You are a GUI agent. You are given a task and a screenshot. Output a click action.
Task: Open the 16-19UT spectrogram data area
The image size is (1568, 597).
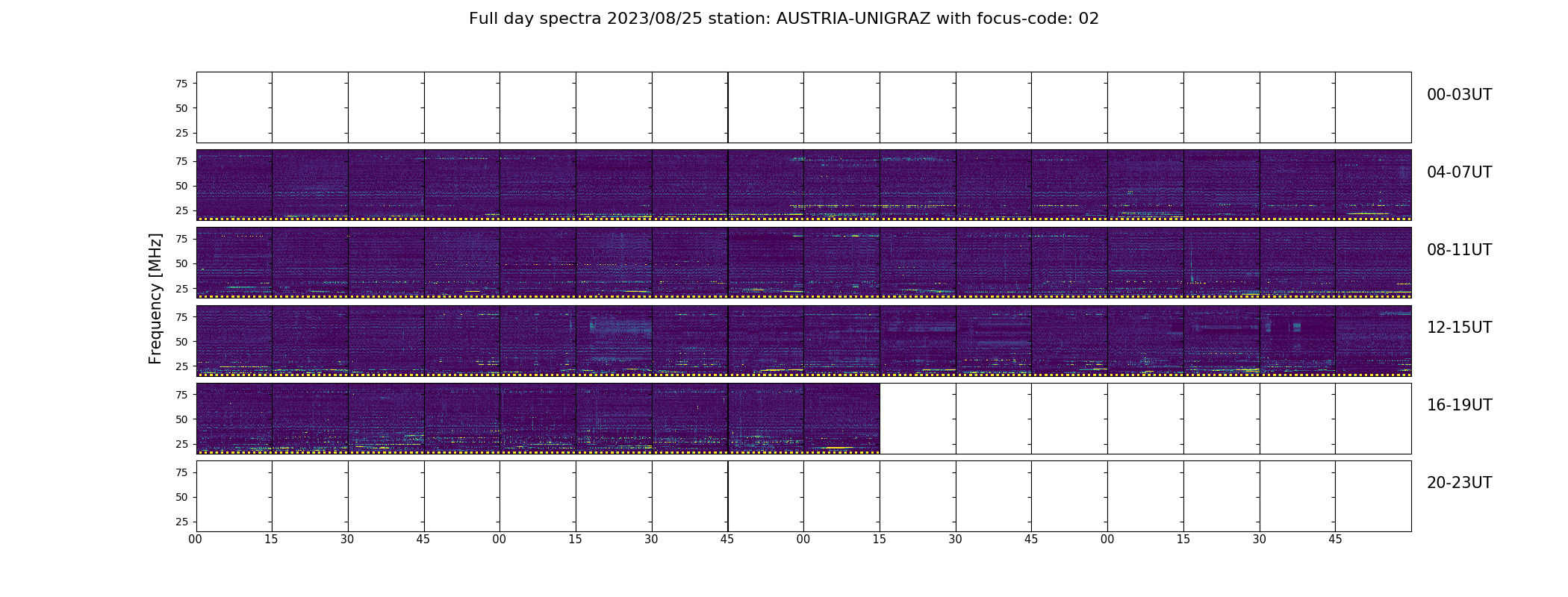[538, 418]
